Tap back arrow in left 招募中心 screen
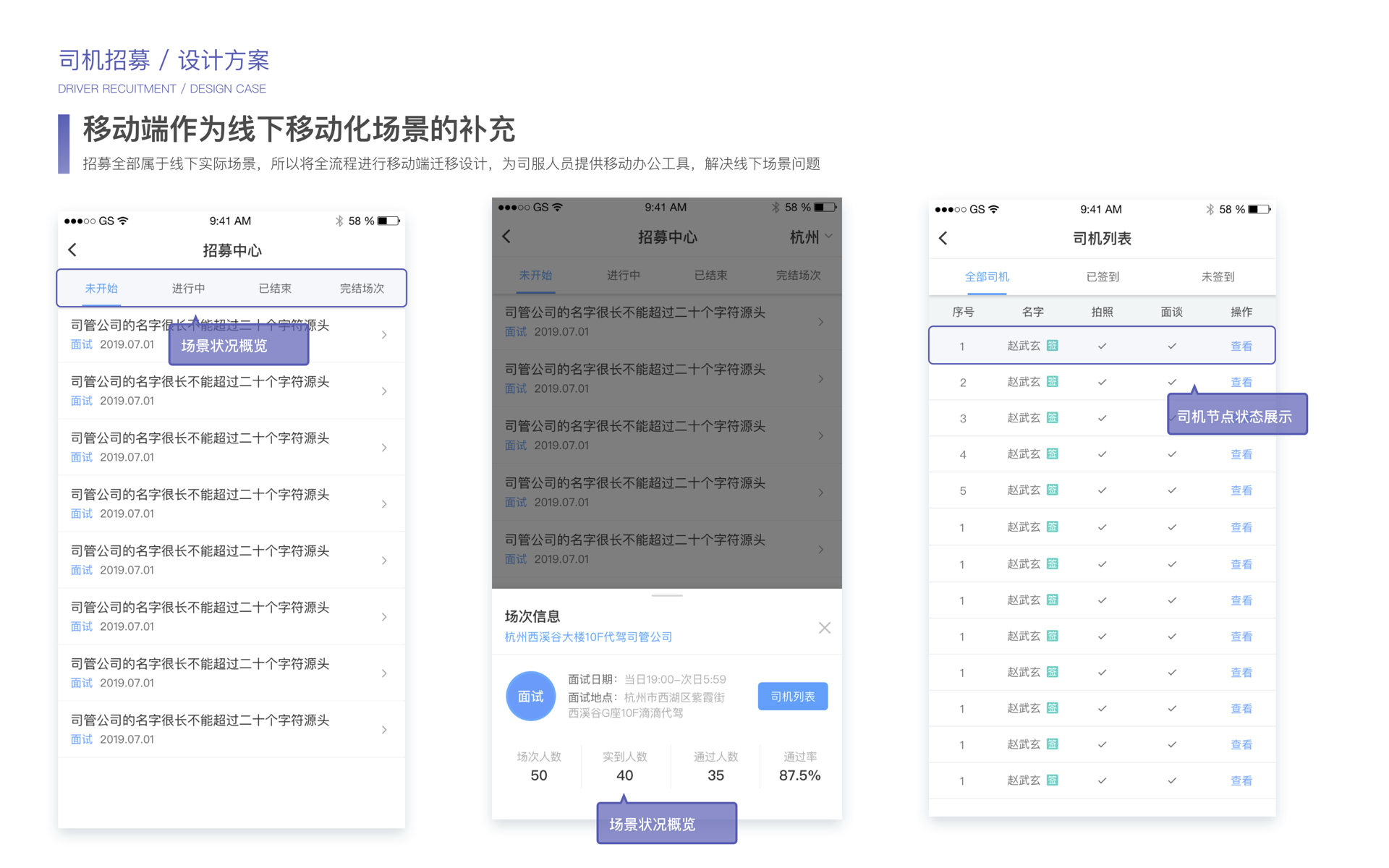Image resolution: width=1389 pixels, height=868 pixels. [72, 250]
